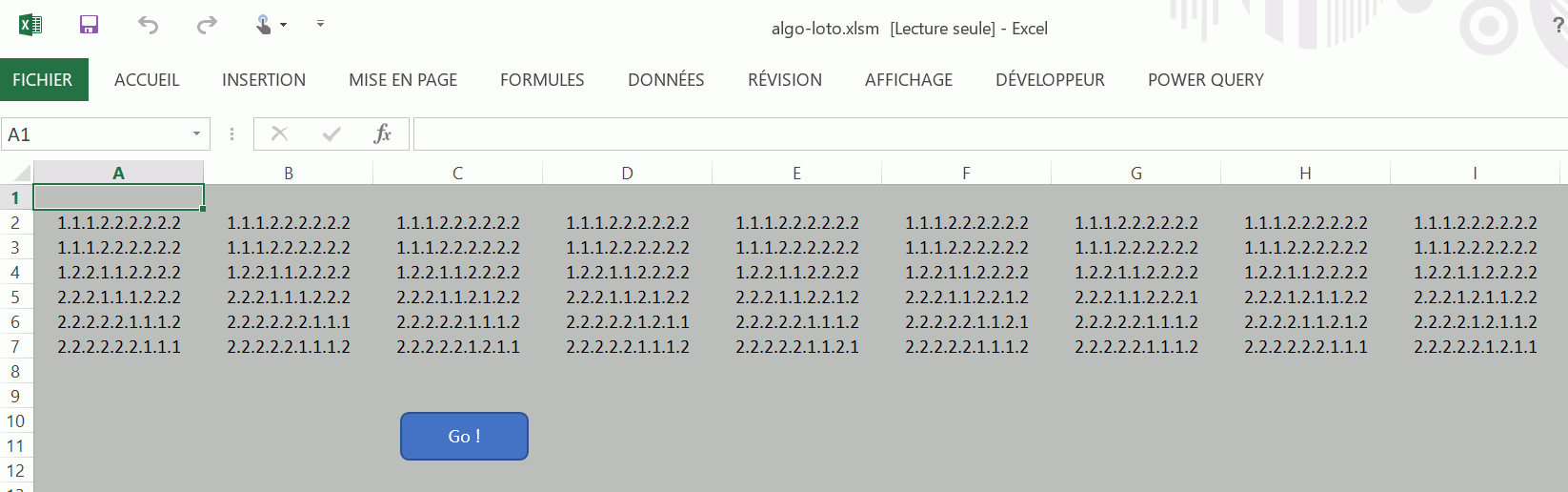The width and height of the screenshot is (1568, 492).
Task: Expand the Name Box dropdown
Action: pos(196,134)
